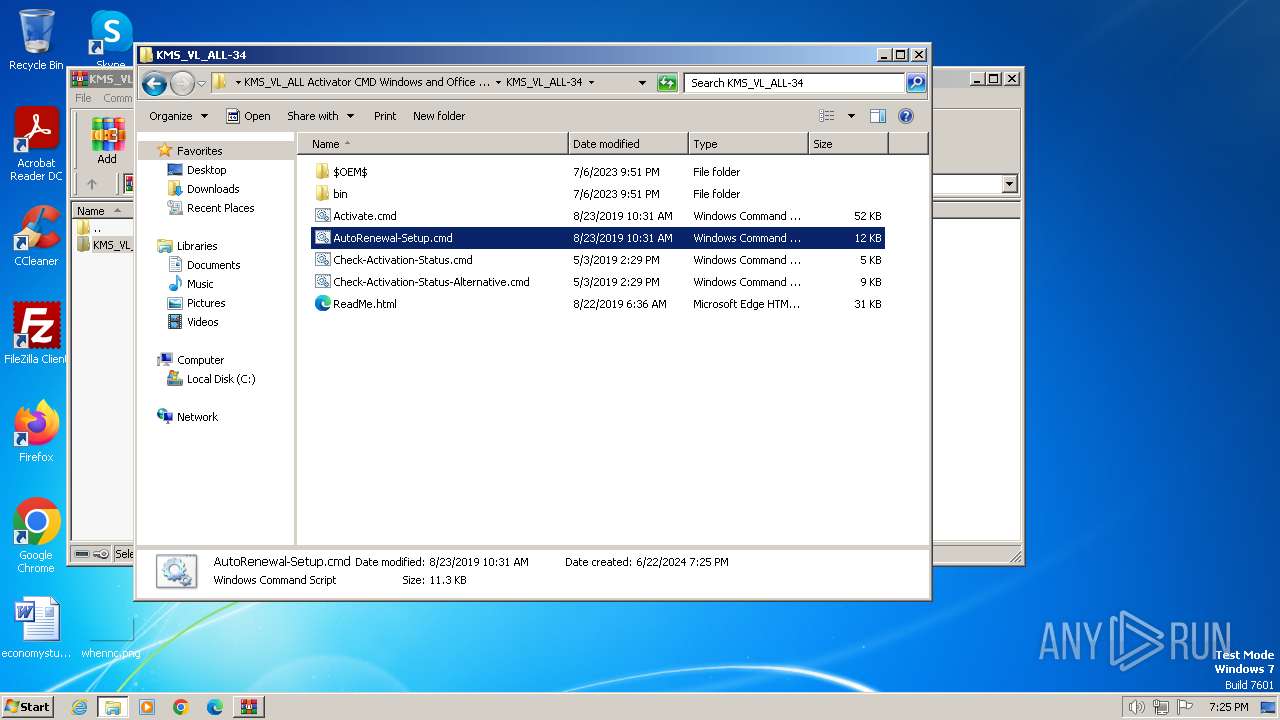The width and height of the screenshot is (1280, 720).
Task: Click the search magnifier icon
Action: click(x=915, y=83)
